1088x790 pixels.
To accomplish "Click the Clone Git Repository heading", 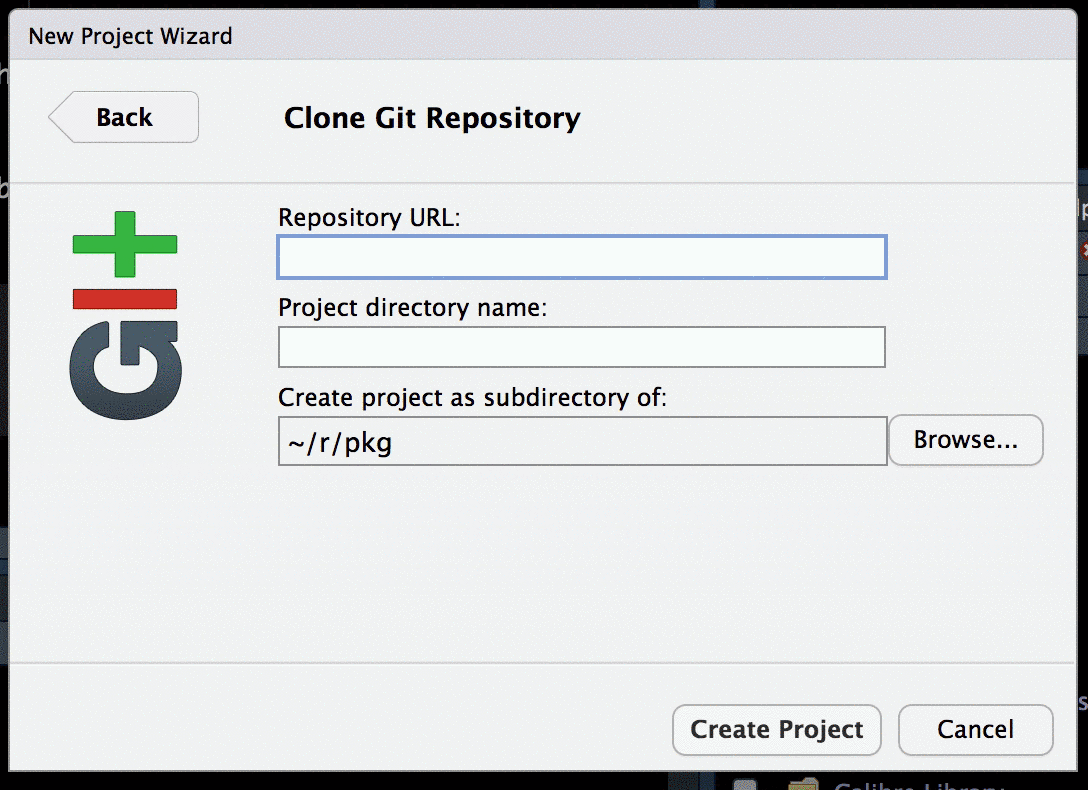I will click(x=432, y=117).
